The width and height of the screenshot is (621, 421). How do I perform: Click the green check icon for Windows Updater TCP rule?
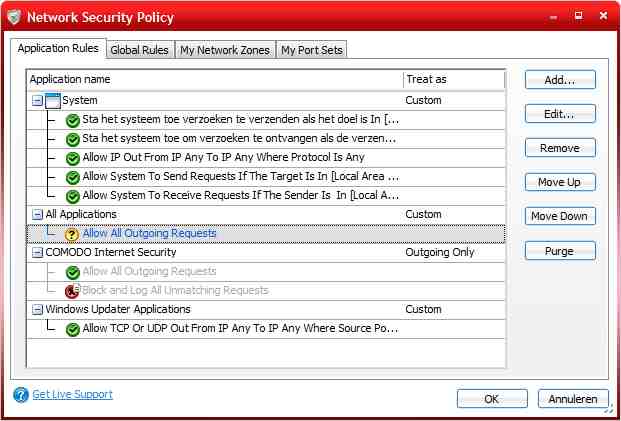click(72, 329)
